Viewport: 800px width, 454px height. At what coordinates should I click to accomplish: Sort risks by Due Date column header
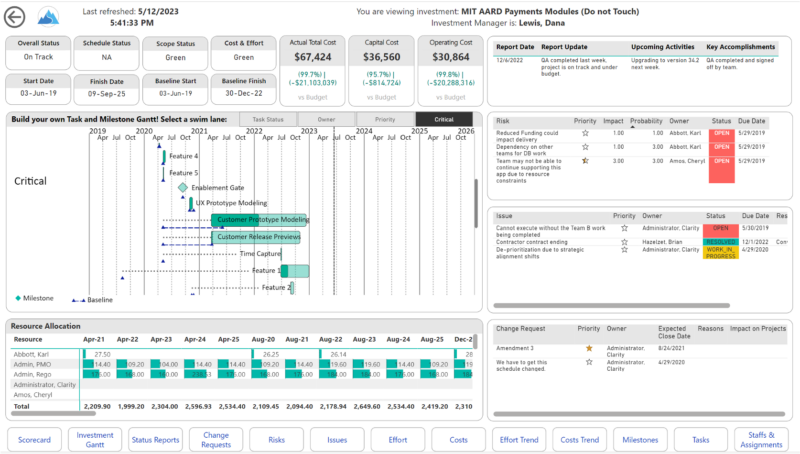coord(752,121)
